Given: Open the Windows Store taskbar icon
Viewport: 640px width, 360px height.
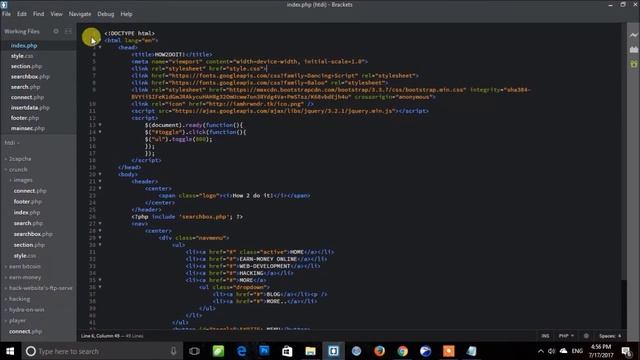Looking at the screenshot, I should (x=287, y=351).
